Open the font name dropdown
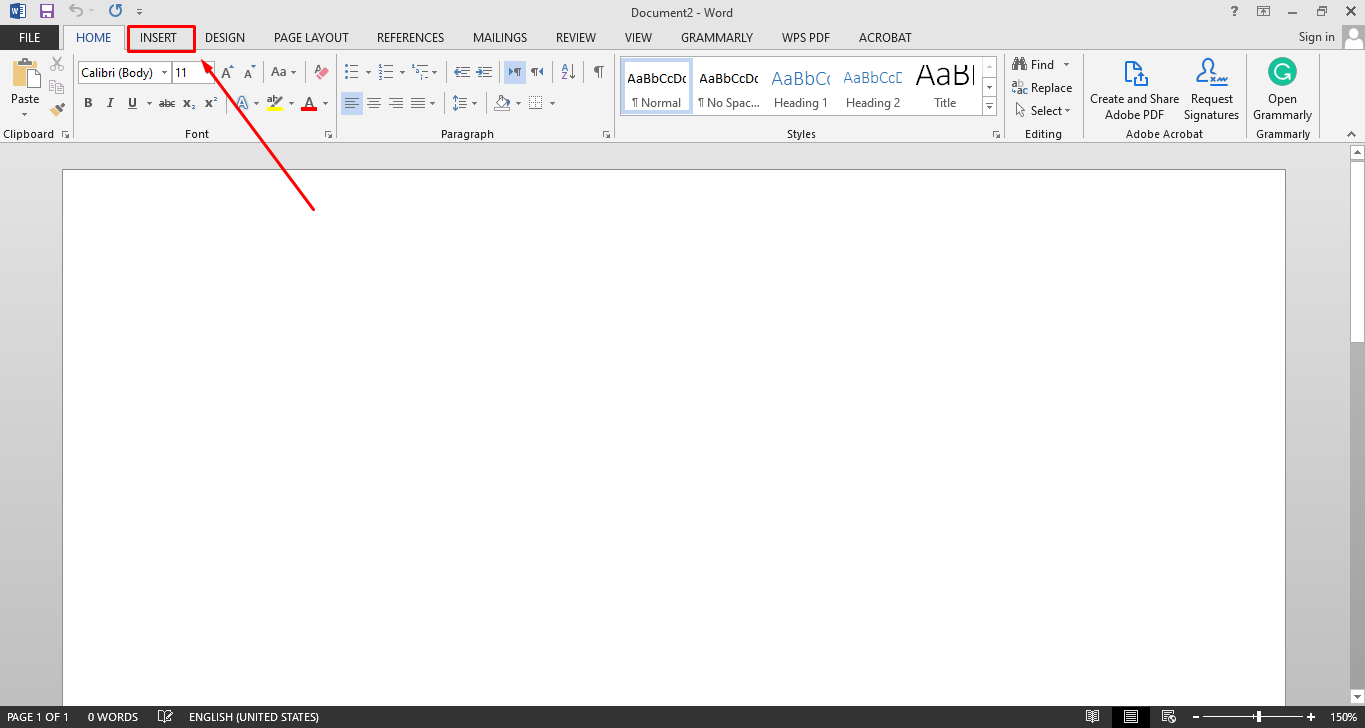 pyautogui.click(x=164, y=71)
